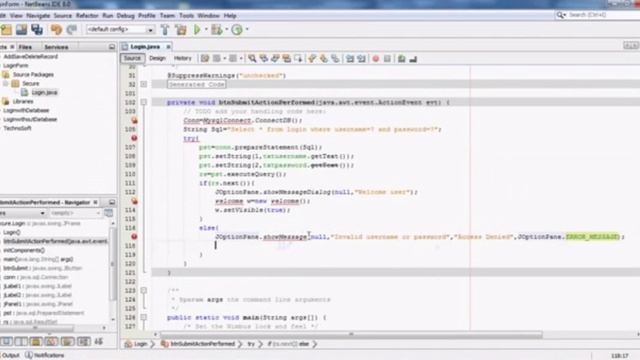Image resolution: width=640 pixels, height=360 pixels.
Task: Click the error marker beside the try line
Action: pos(134,138)
